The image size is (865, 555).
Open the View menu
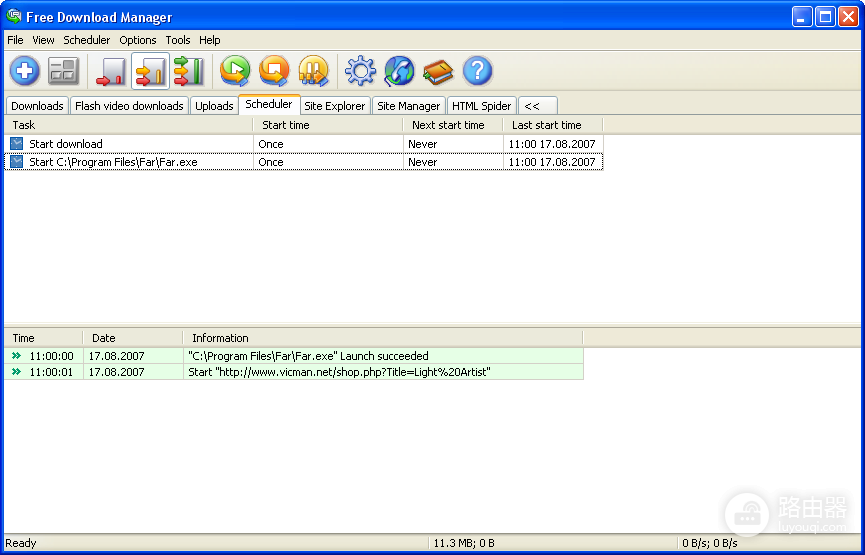tap(43, 40)
